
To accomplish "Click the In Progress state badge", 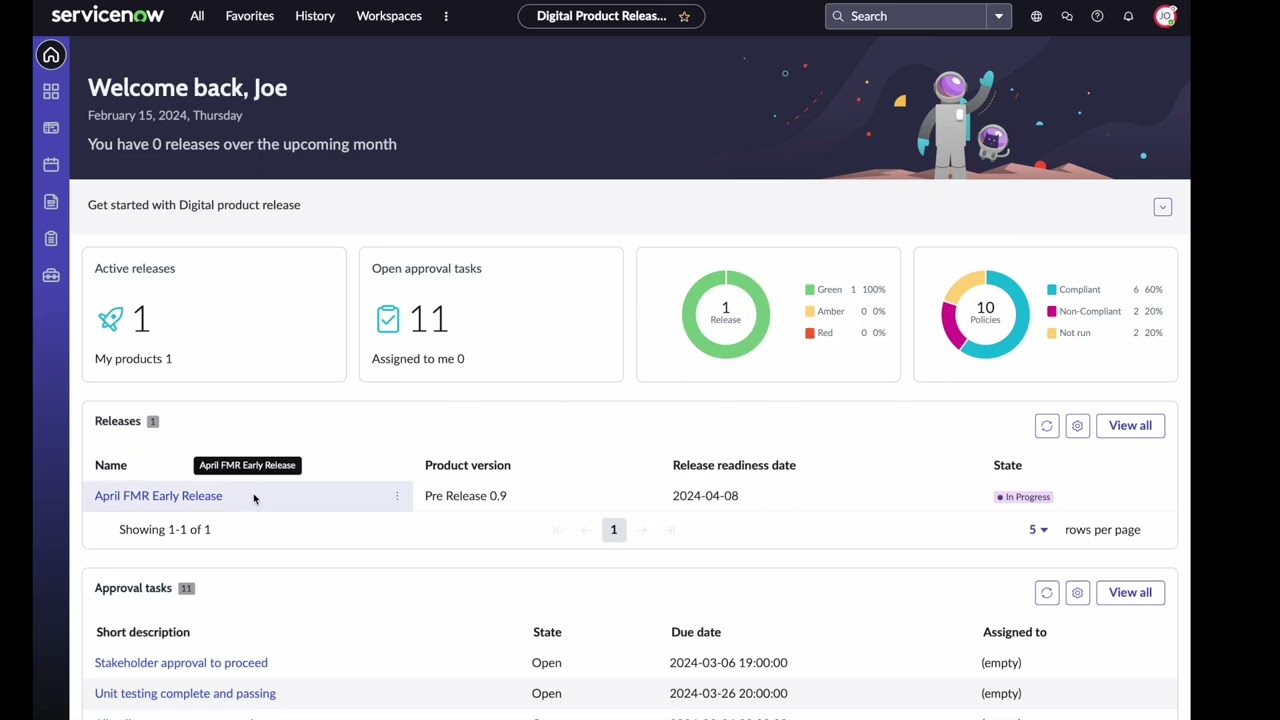I will (1024, 497).
